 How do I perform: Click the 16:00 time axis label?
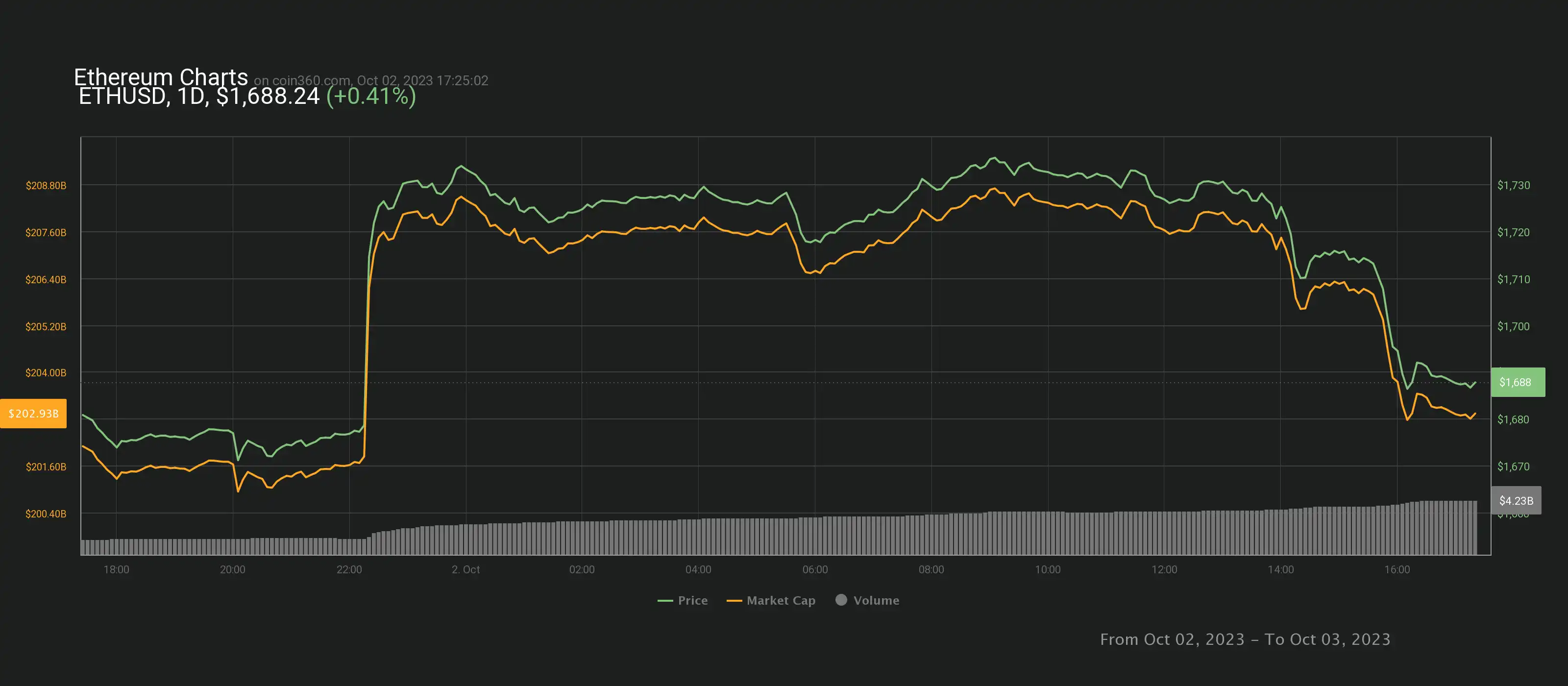1396,569
